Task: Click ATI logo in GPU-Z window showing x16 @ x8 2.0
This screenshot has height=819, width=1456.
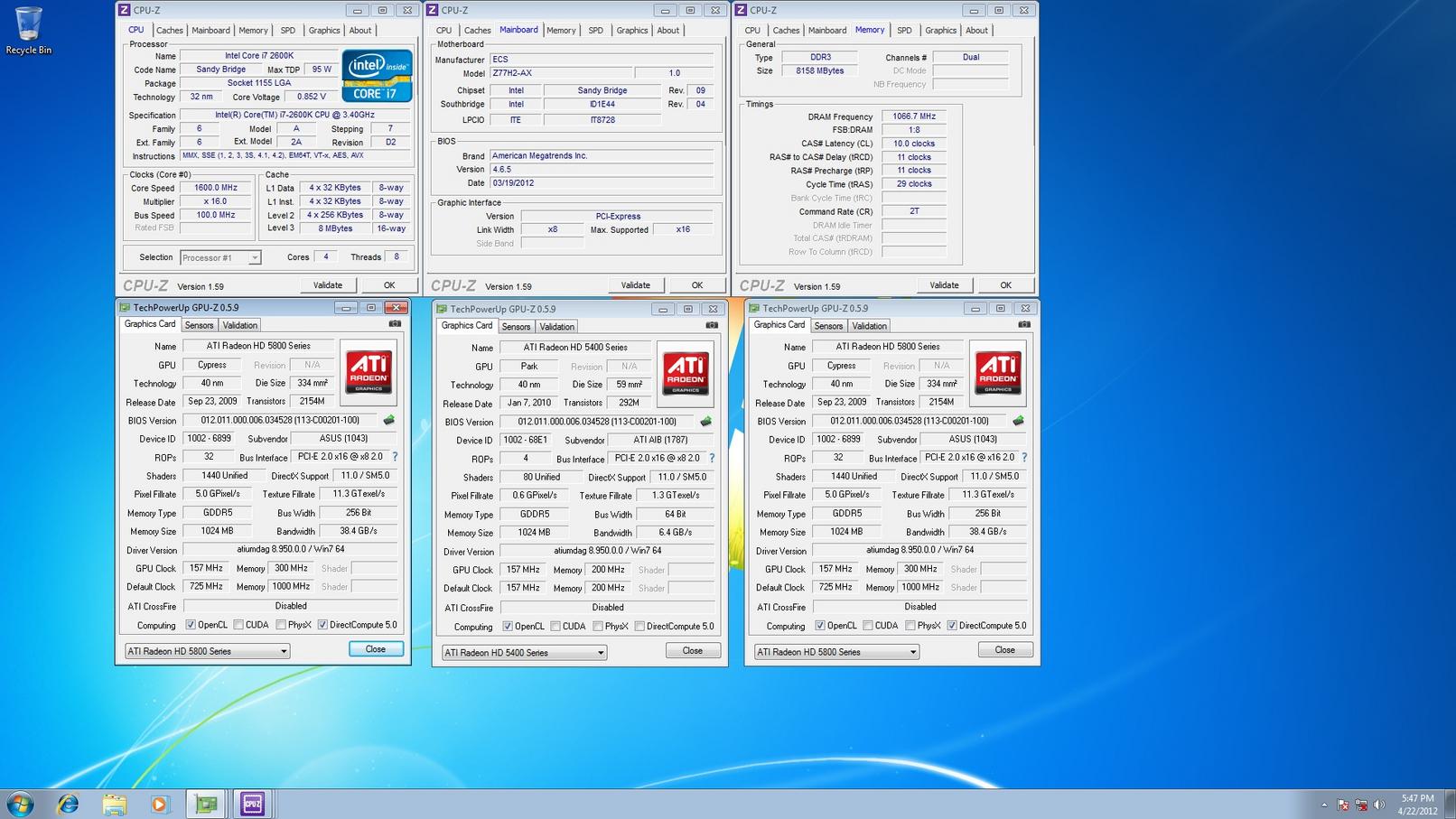Action: click(369, 372)
